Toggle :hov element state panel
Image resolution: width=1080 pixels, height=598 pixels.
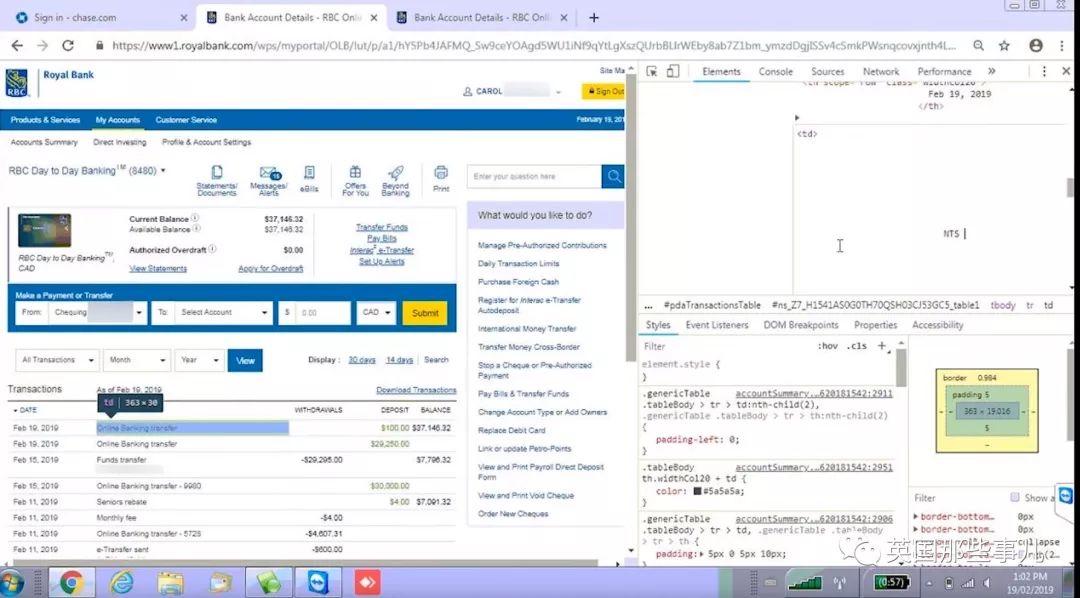click(x=828, y=346)
